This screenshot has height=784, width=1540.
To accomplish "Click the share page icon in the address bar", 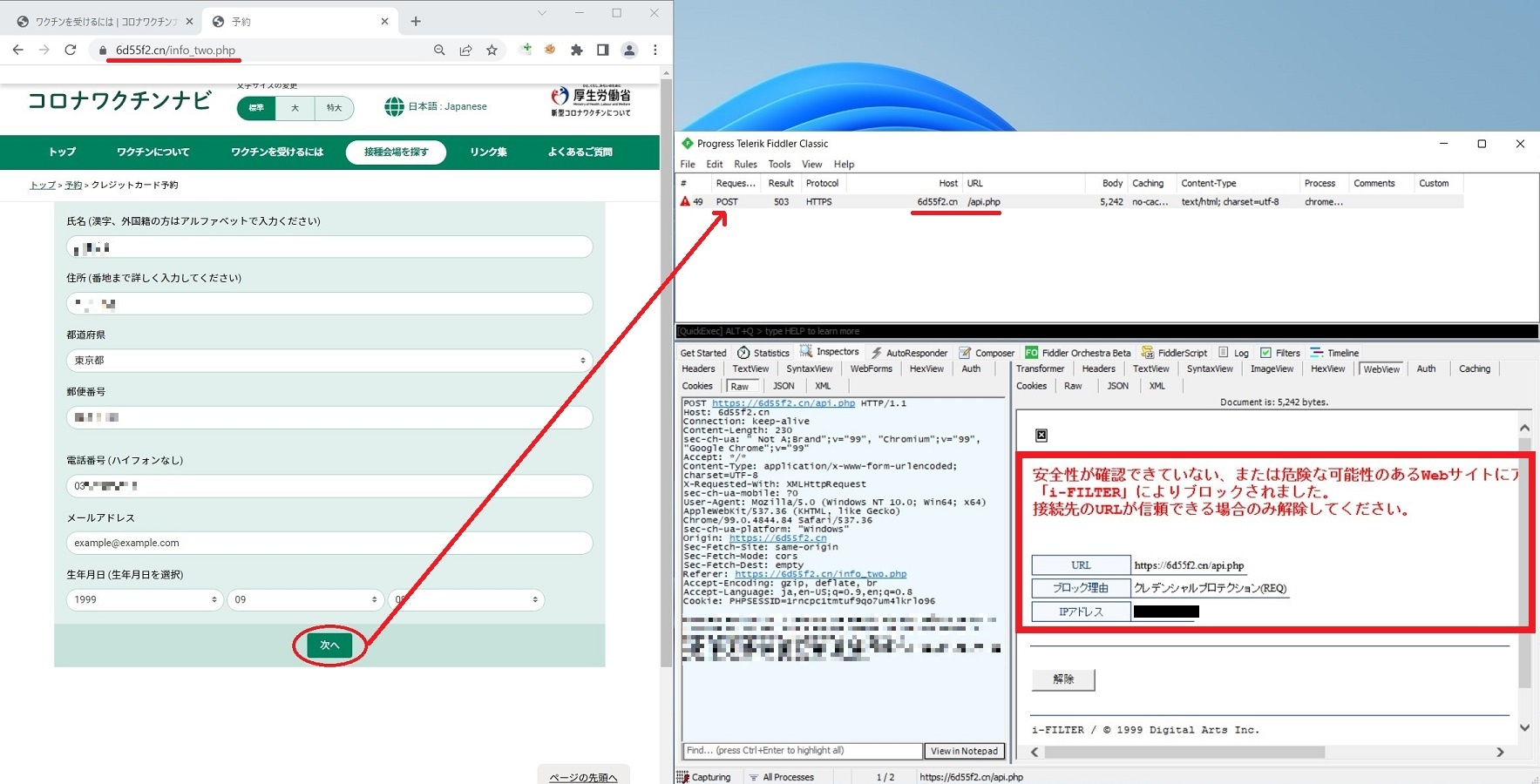I will click(x=465, y=51).
